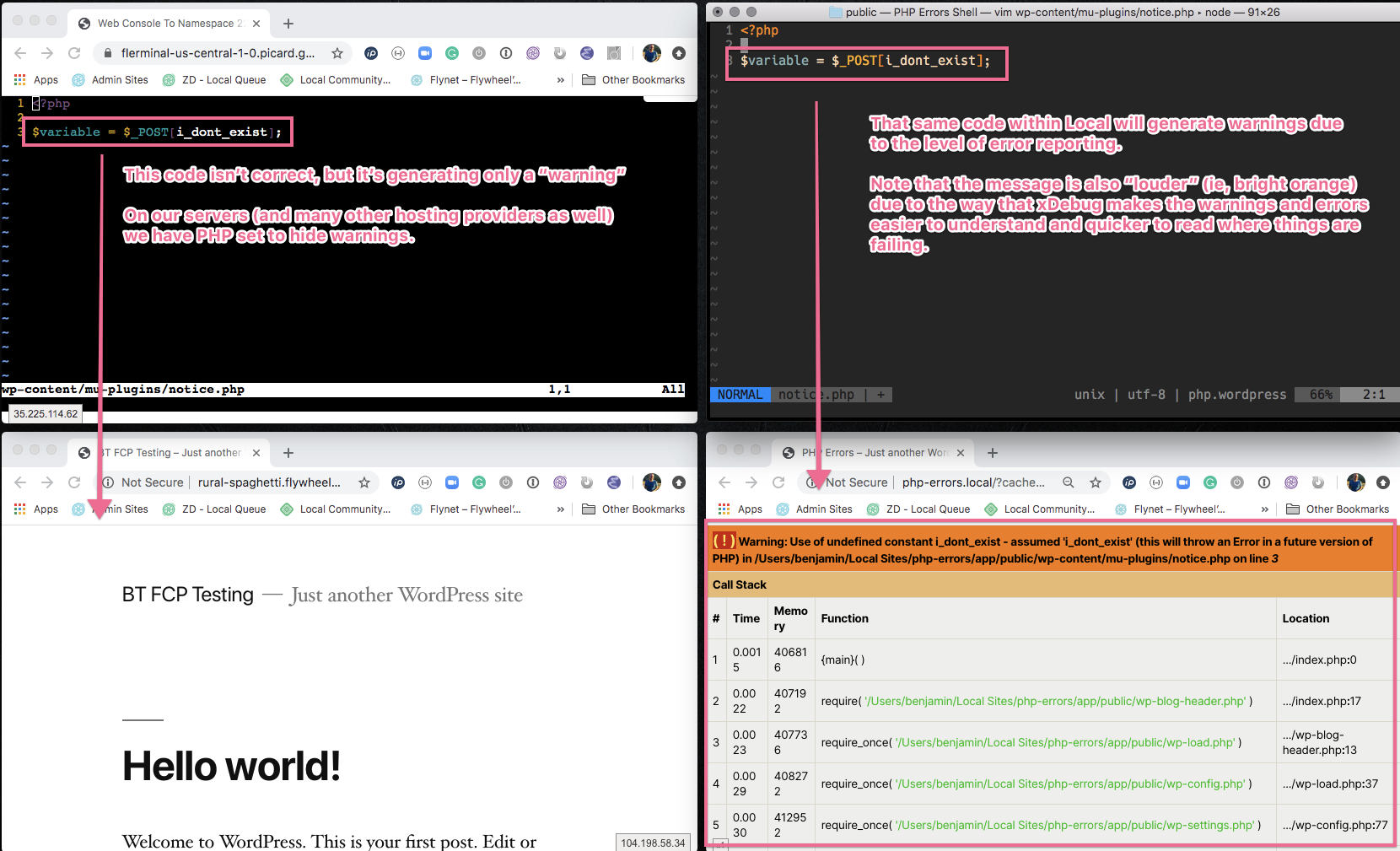Open new tab in BT FCP Testing window
Viewport: 1400px width, 851px height.
[x=288, y=453]
